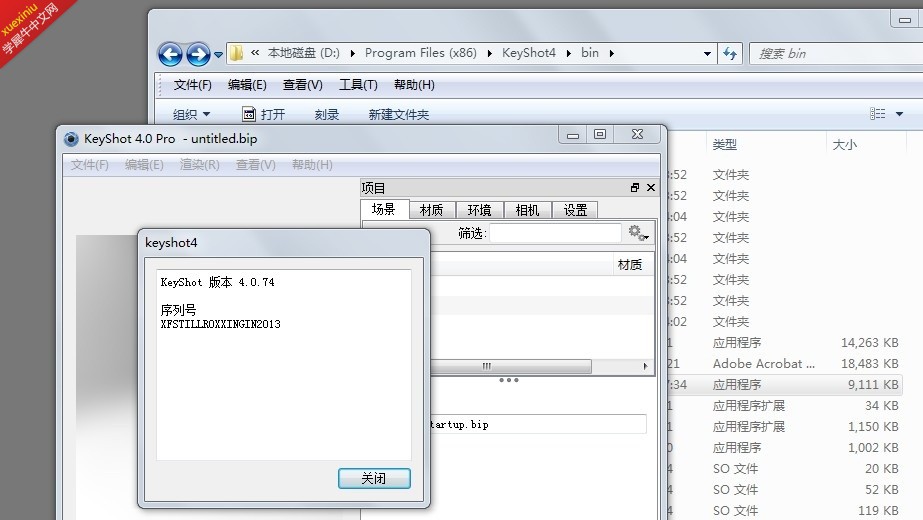Select the Adobe Acrobat file row

(785, 364)
